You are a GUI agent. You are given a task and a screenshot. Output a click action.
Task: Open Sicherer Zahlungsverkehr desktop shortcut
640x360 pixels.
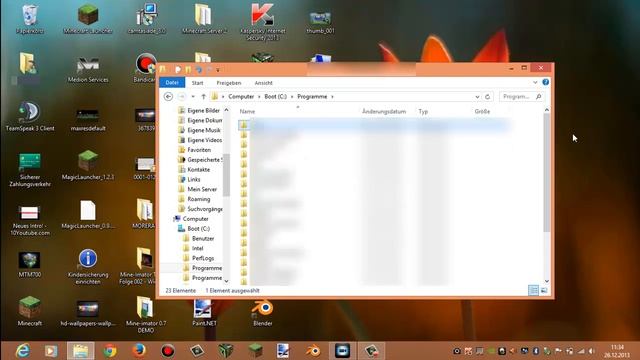click(30, 169)
